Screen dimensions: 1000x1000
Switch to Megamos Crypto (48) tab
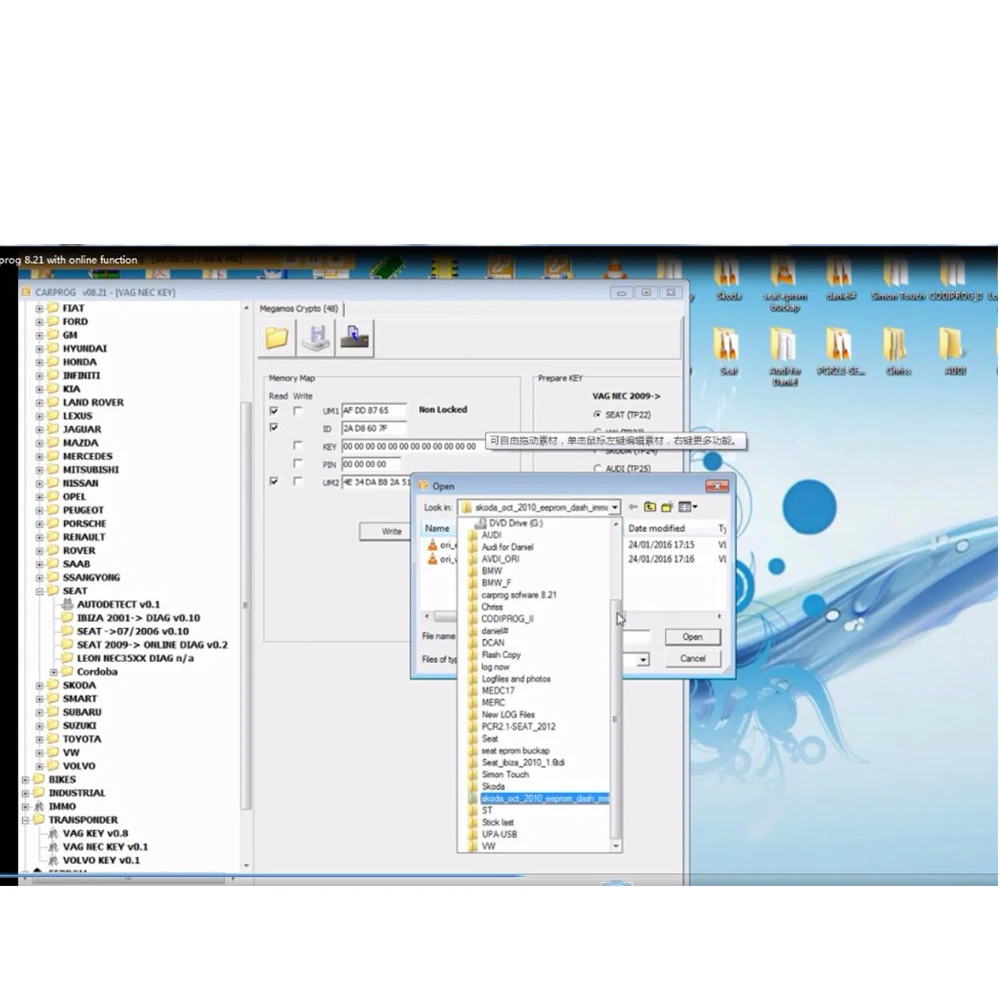298,309
